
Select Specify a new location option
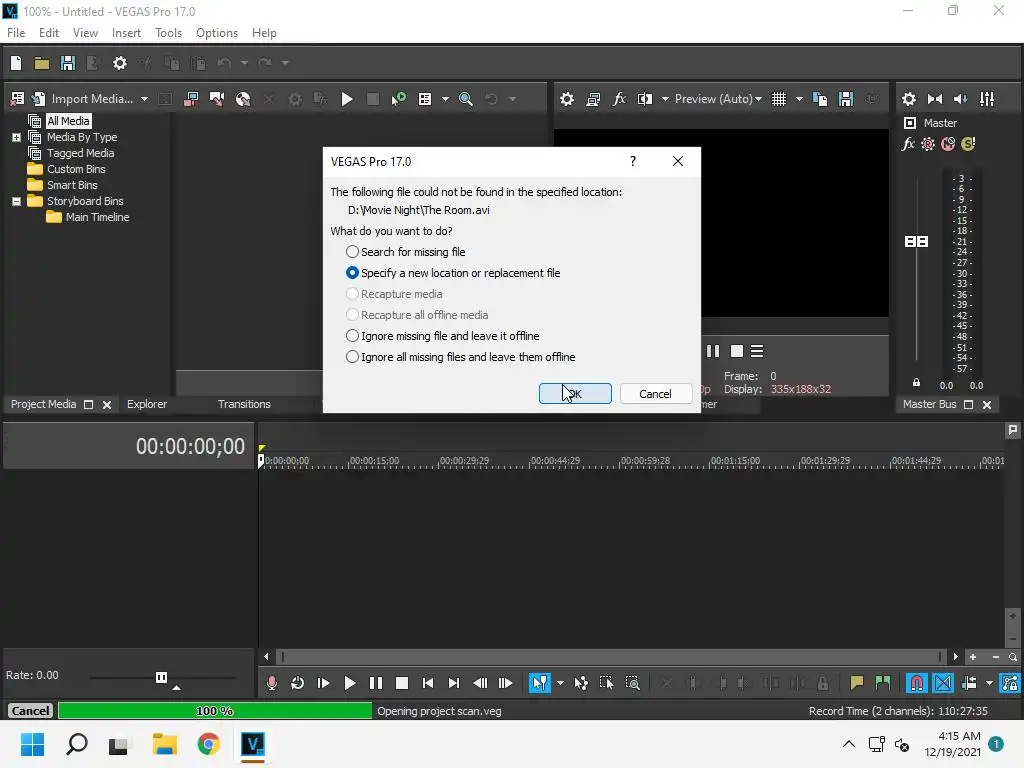(453, 272)
